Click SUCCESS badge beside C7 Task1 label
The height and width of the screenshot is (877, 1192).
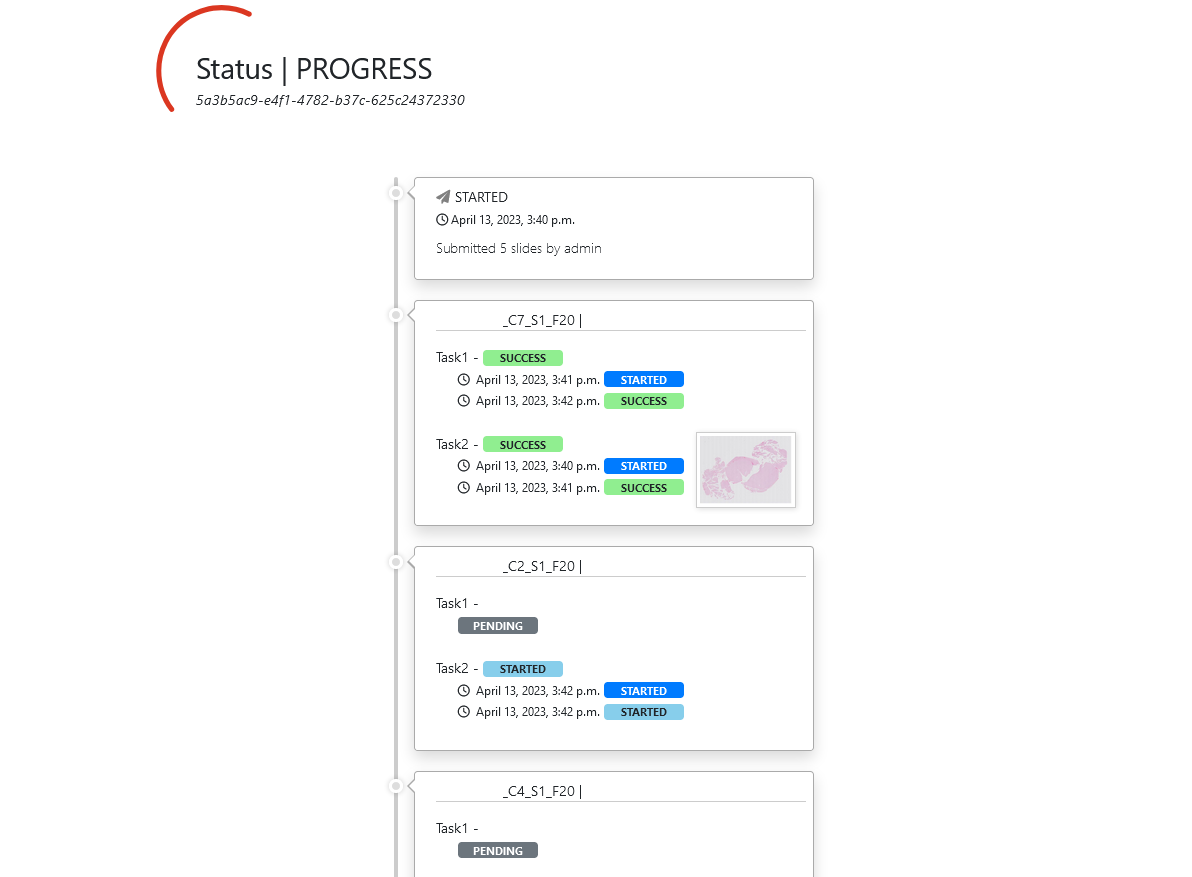(x=522, y=358)
